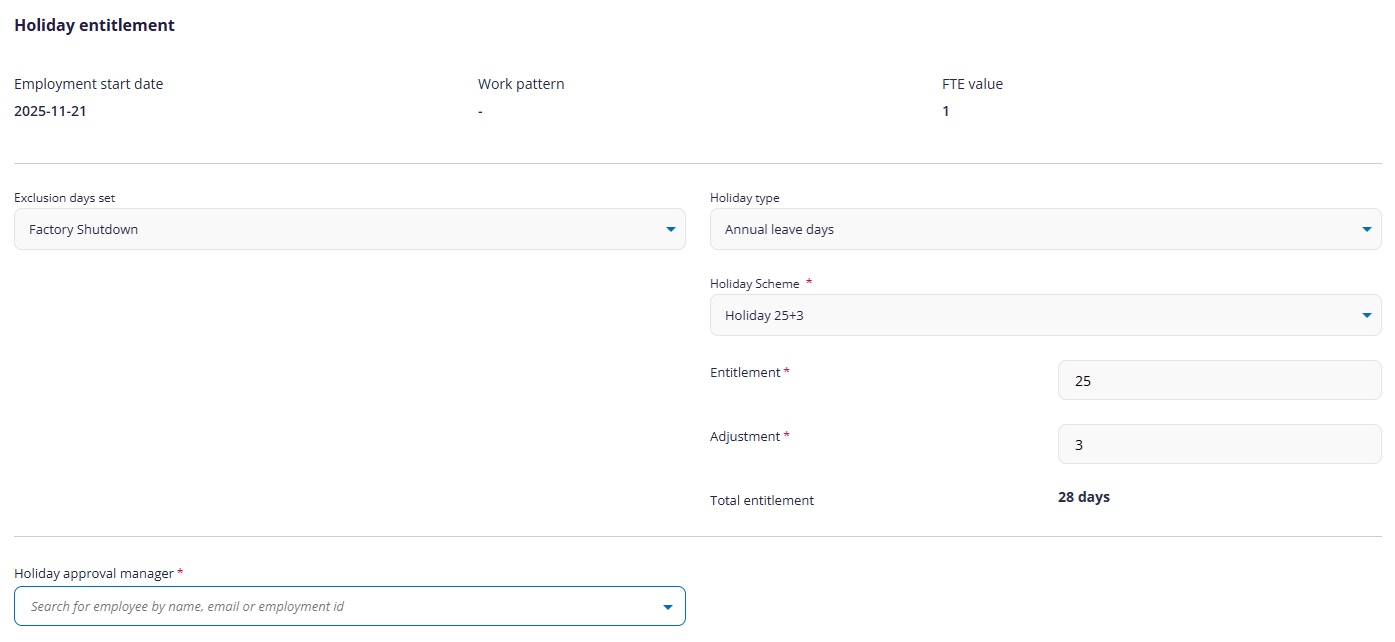Focus the Entitlement input field showing 25
The height and width of the screenshot is (642, 1395).
(1219, 381)
